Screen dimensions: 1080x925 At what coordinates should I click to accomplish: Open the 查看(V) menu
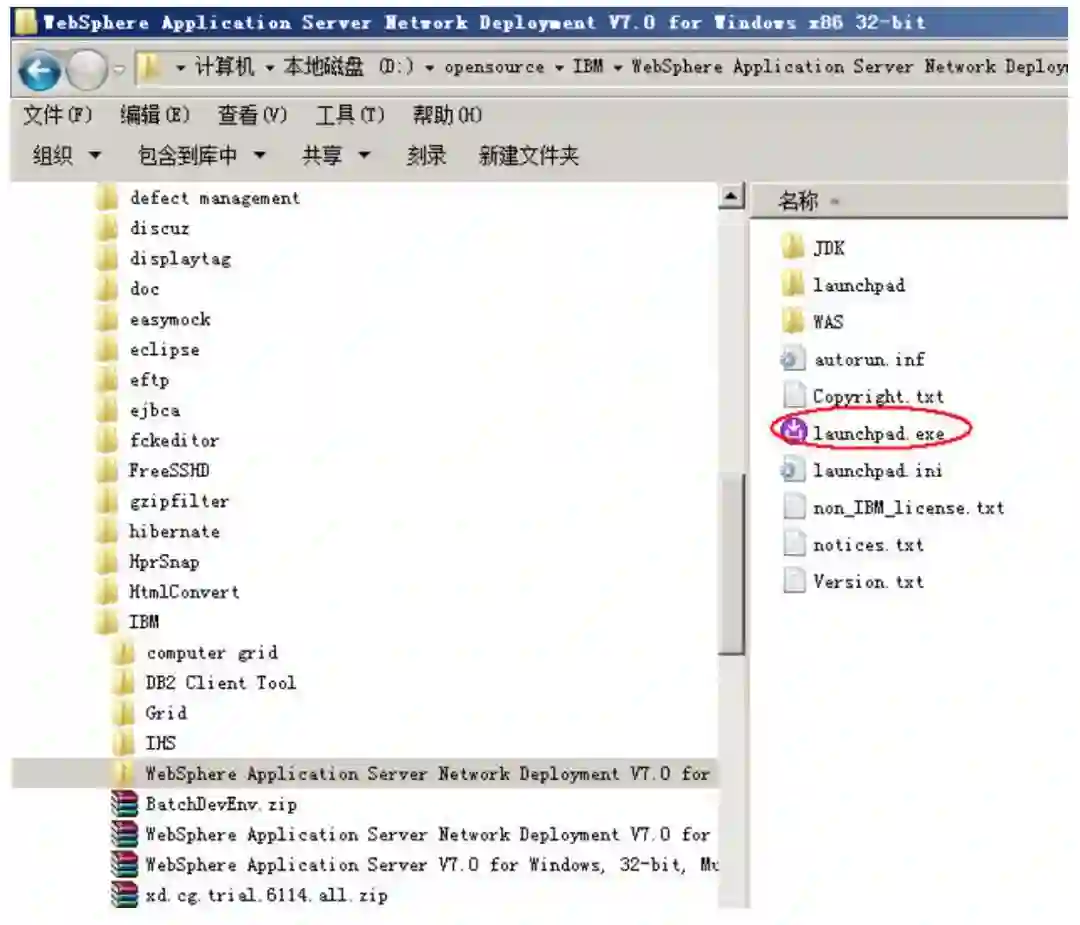click(252, 114)
